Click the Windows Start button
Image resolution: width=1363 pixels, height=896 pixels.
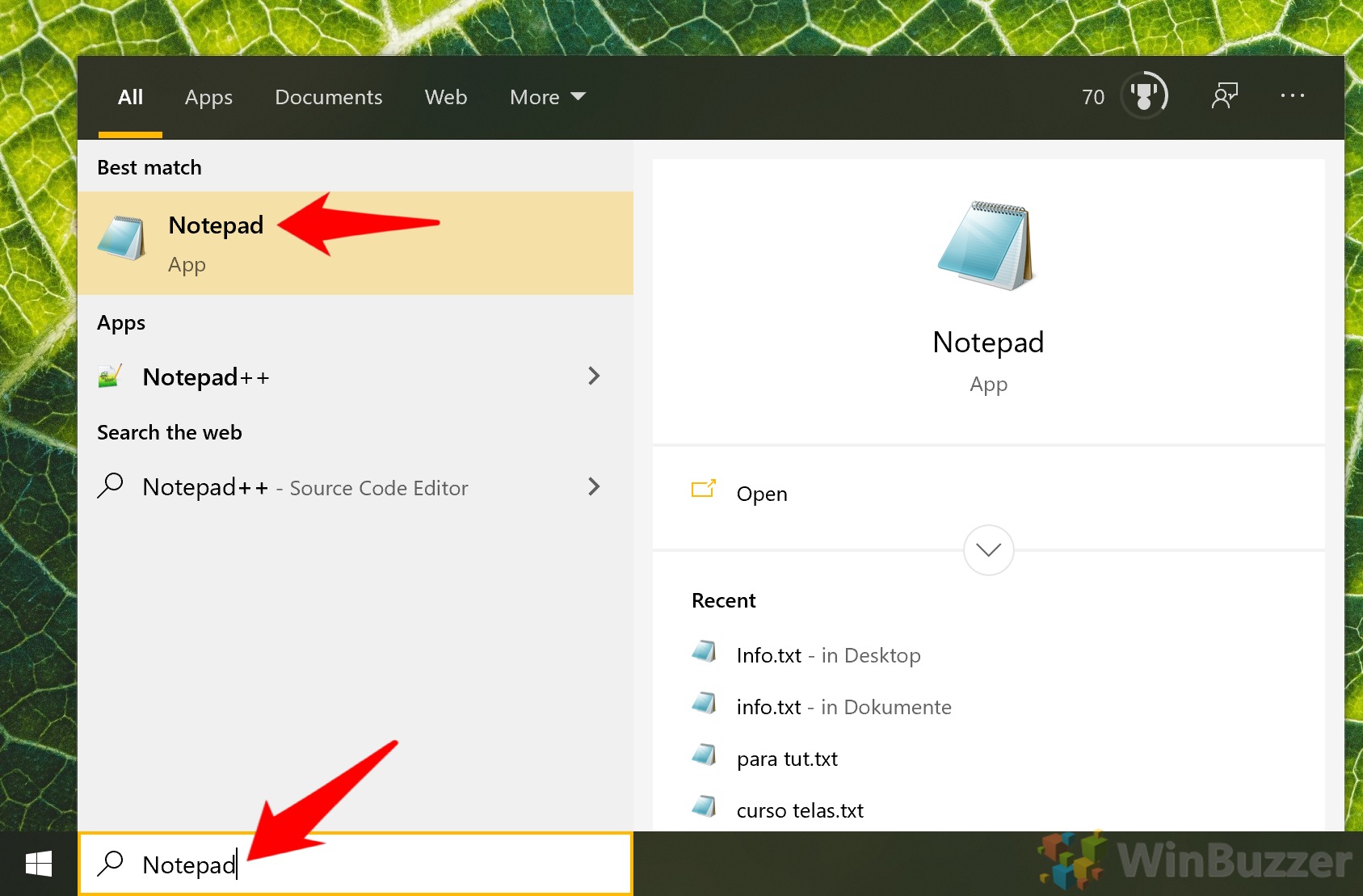coord(39,864)
